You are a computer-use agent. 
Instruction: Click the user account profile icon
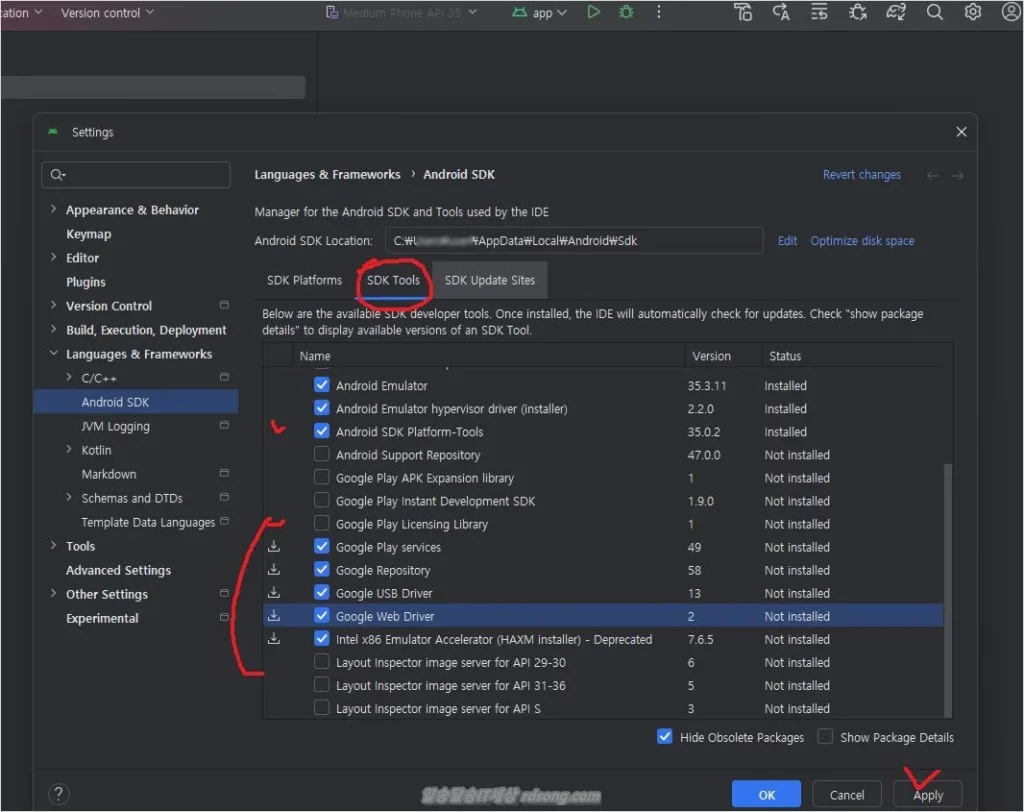1011,12
